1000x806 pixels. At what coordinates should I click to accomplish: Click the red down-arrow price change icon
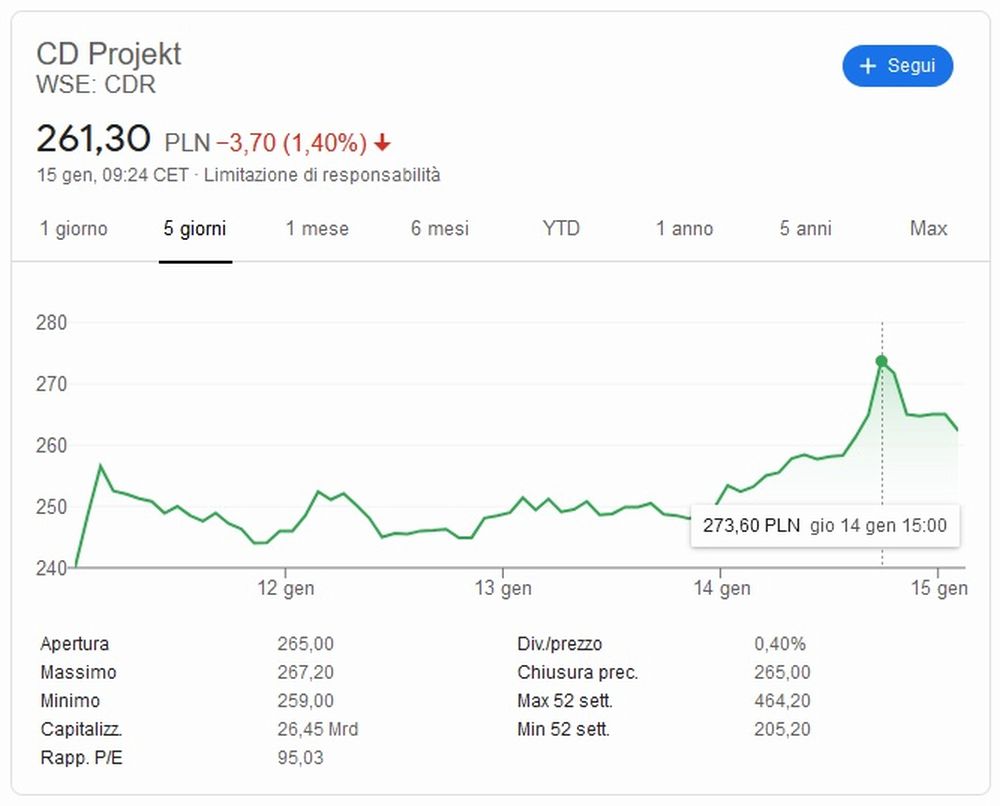[x=382, y=144]
